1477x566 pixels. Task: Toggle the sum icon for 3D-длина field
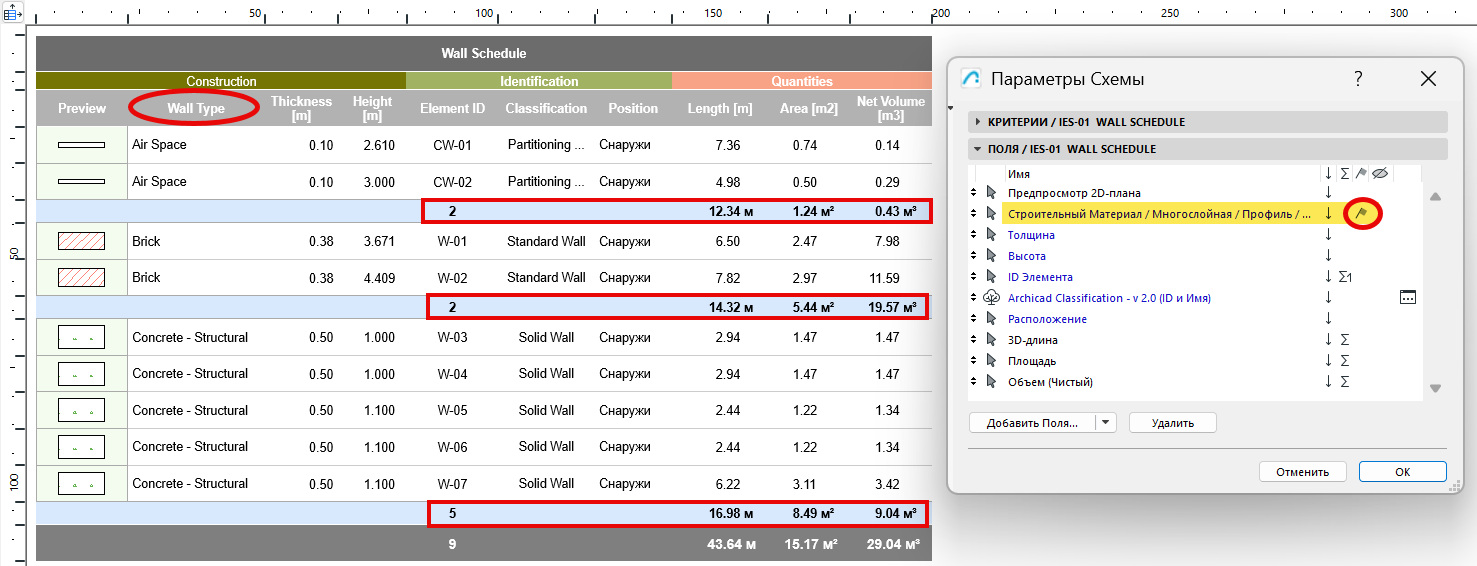[x=1345, y=340]
